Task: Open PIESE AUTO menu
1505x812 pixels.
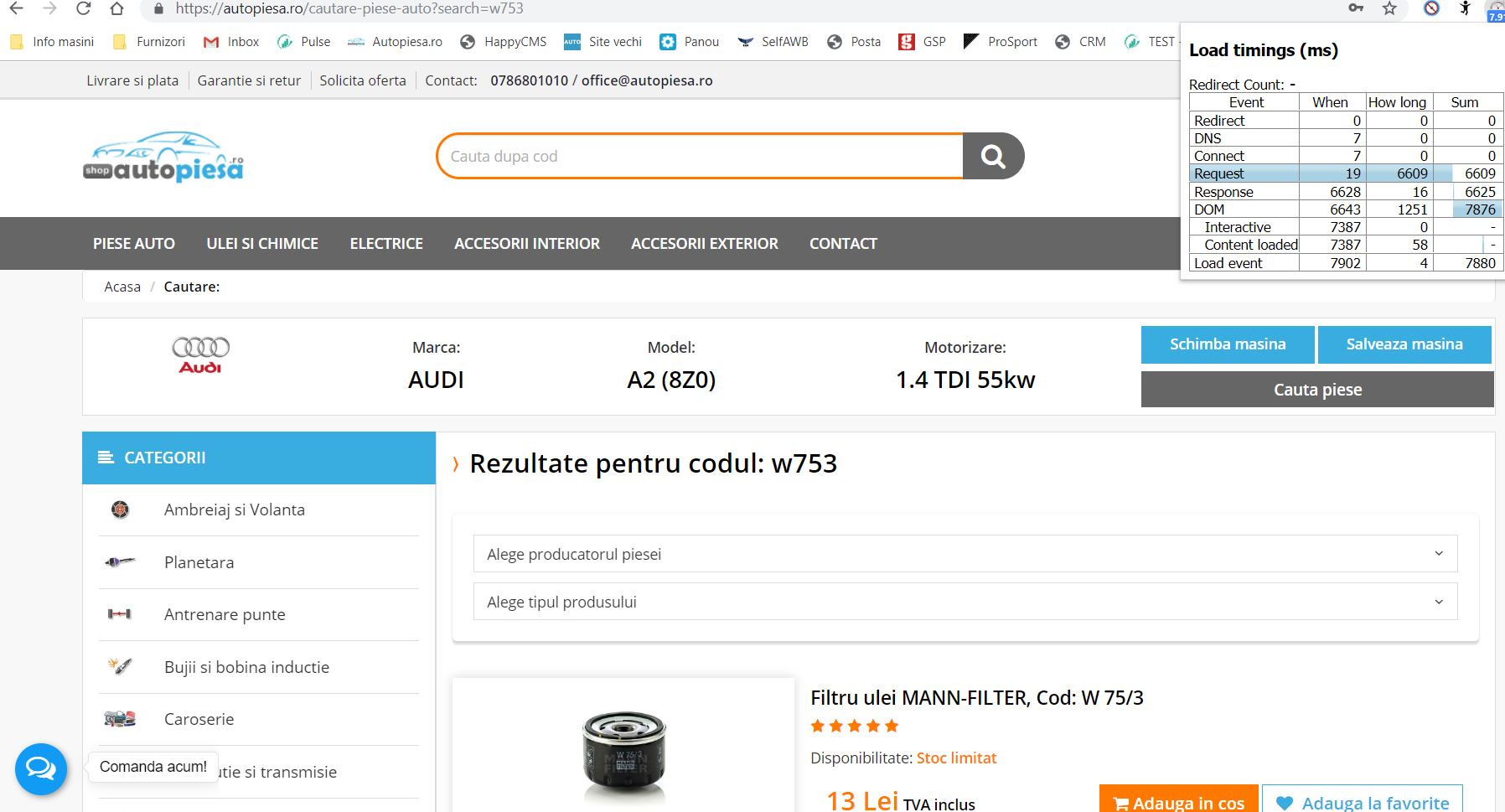Action: 134,244
